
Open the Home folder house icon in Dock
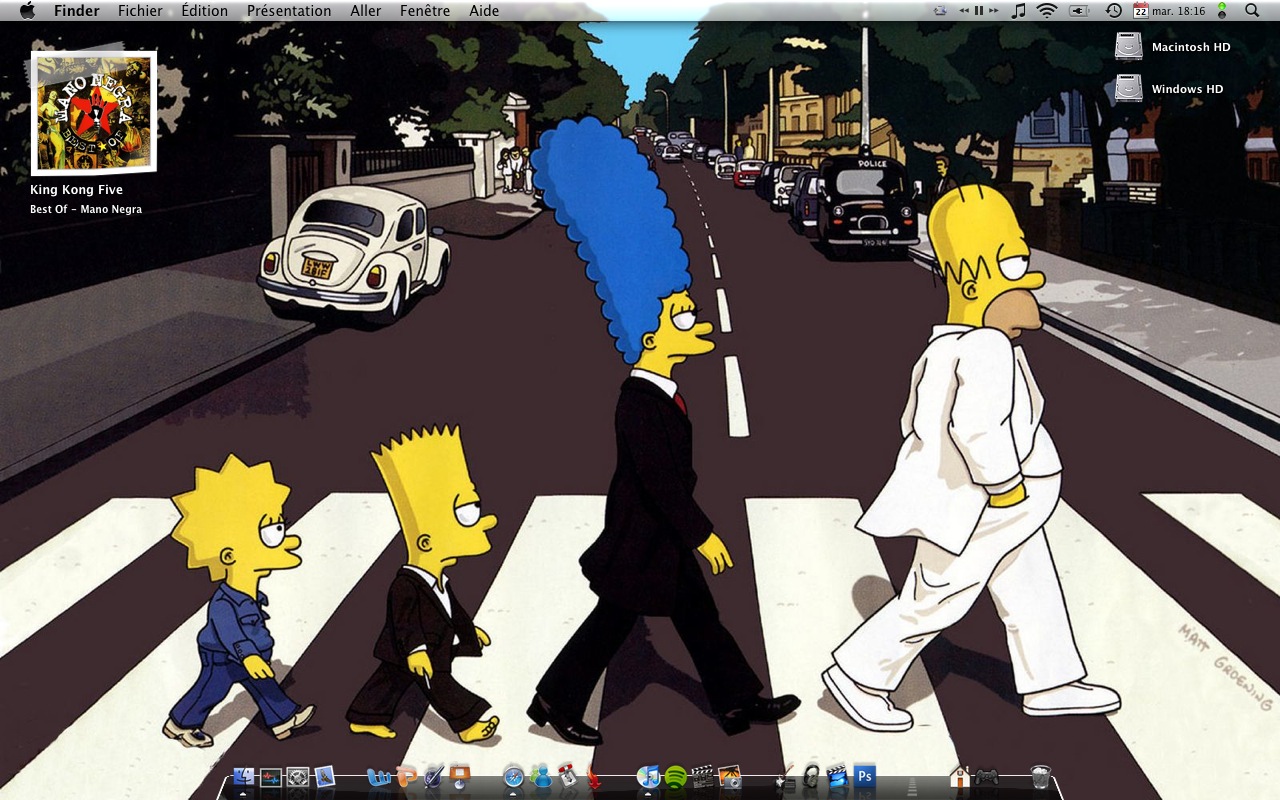(960, 777)
